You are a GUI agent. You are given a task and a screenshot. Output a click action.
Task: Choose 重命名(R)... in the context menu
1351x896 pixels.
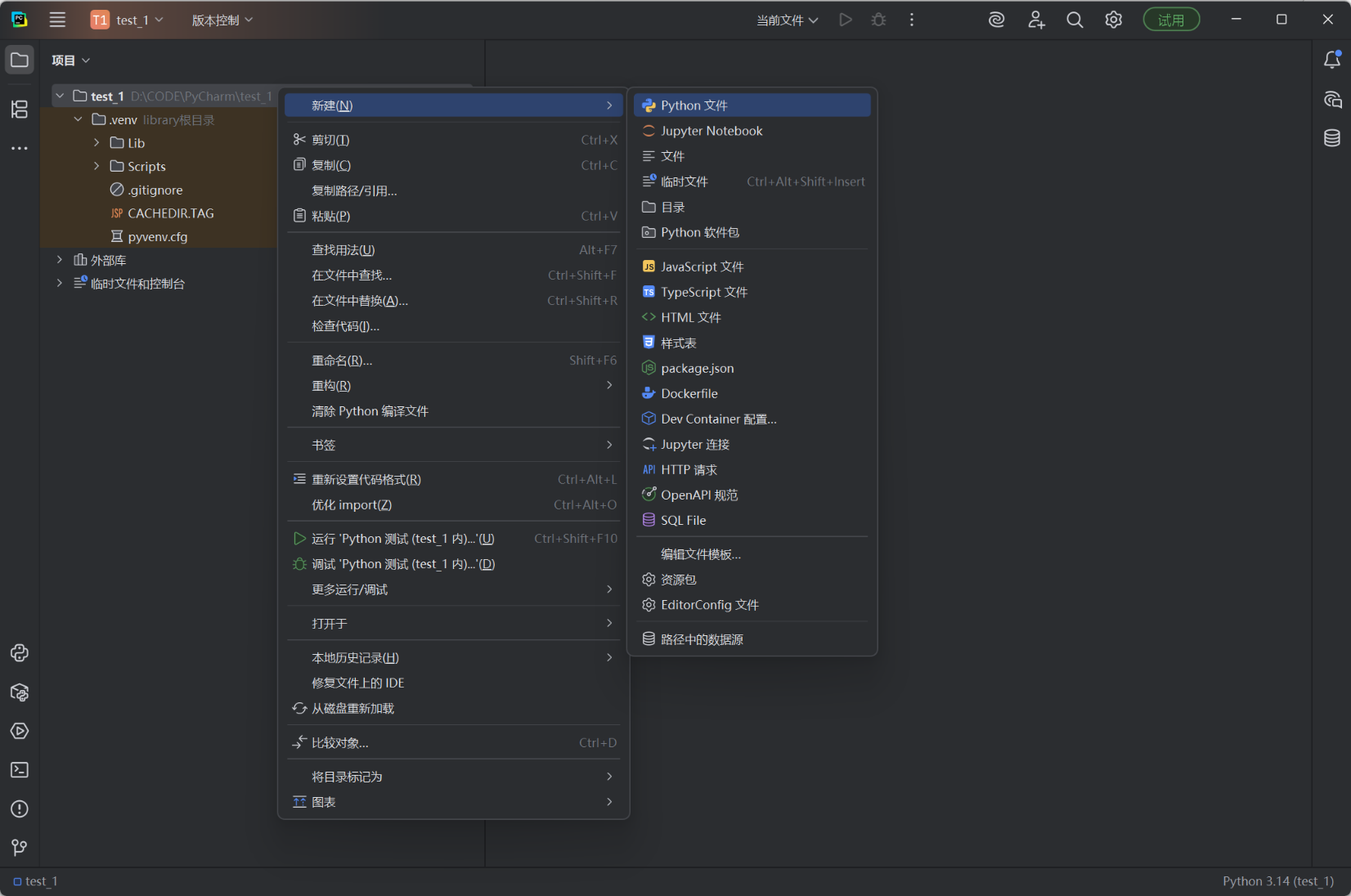[454, 361]
